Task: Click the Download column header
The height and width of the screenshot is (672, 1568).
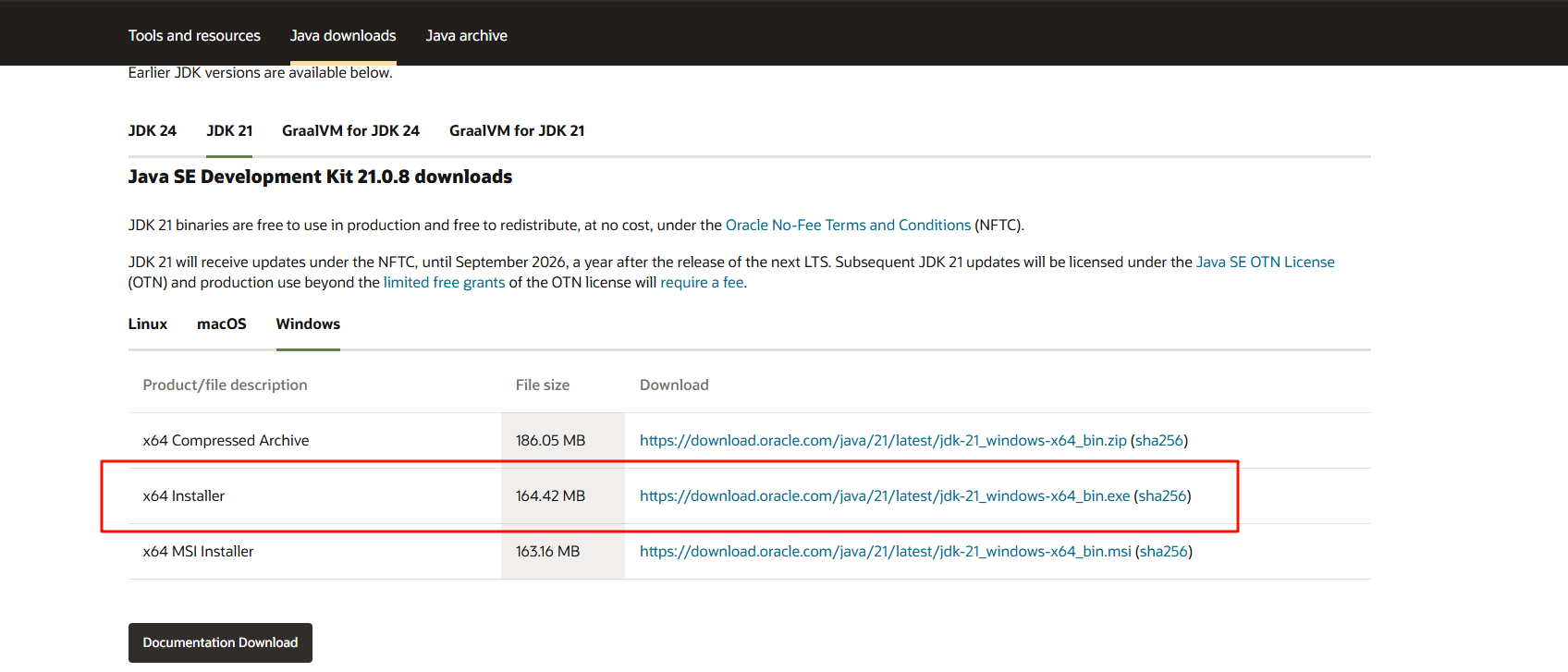Action: [674, 385]
